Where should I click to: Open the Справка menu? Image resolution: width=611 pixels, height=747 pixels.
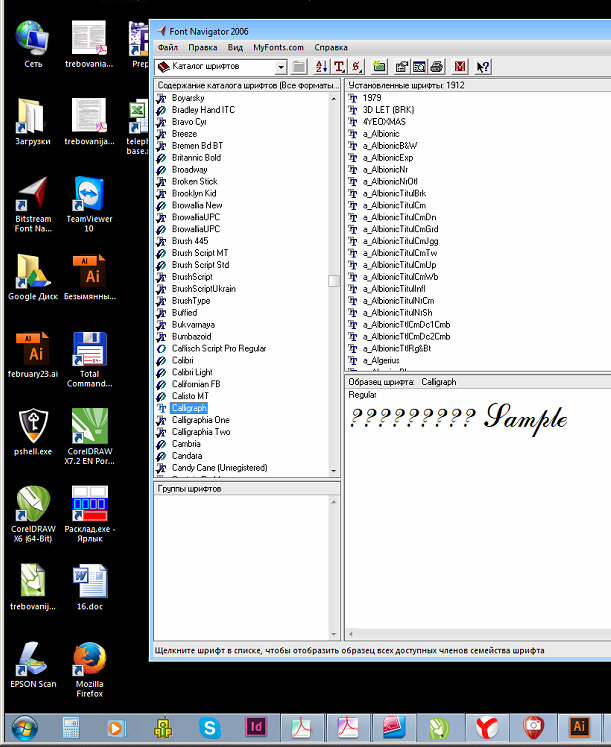(x=331, y=47)
